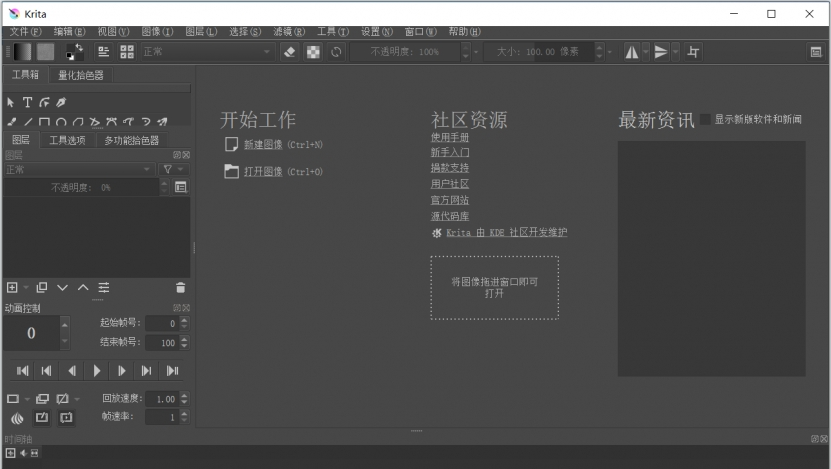
Task: Enable 显示新版软件和新闻 checkbox
Action: [705, 119]
